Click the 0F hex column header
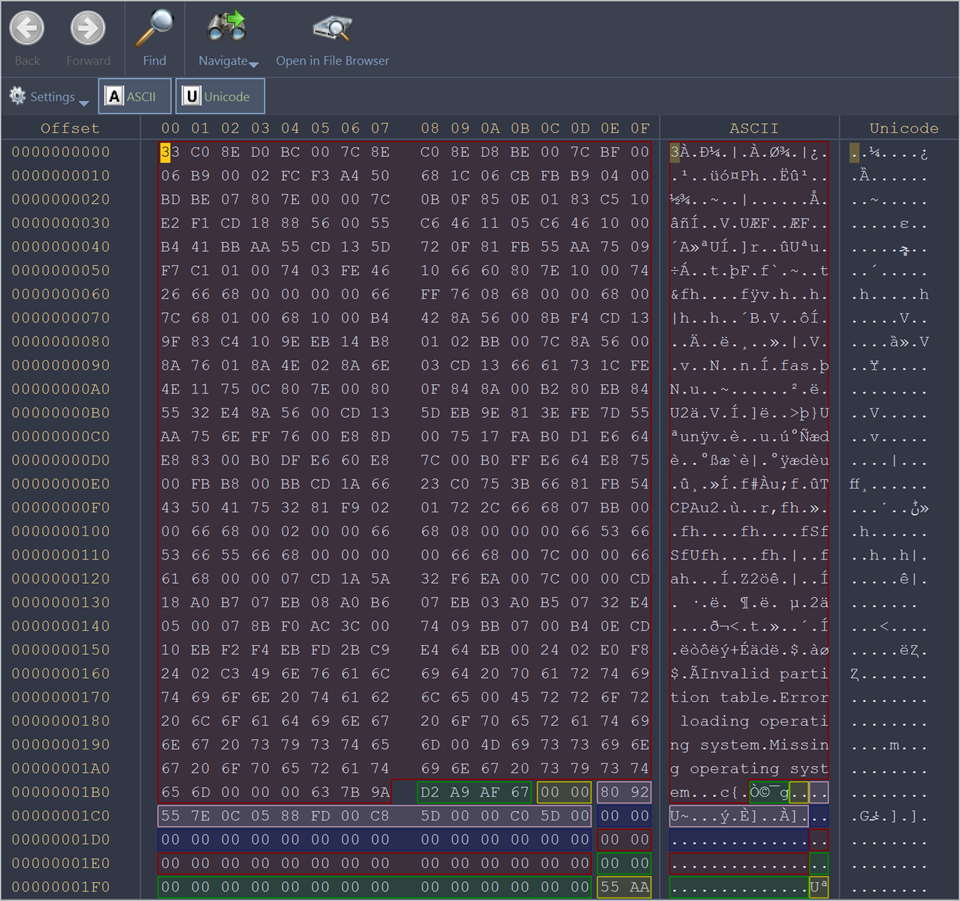This screenshot has width=960, height=901. 639,128
